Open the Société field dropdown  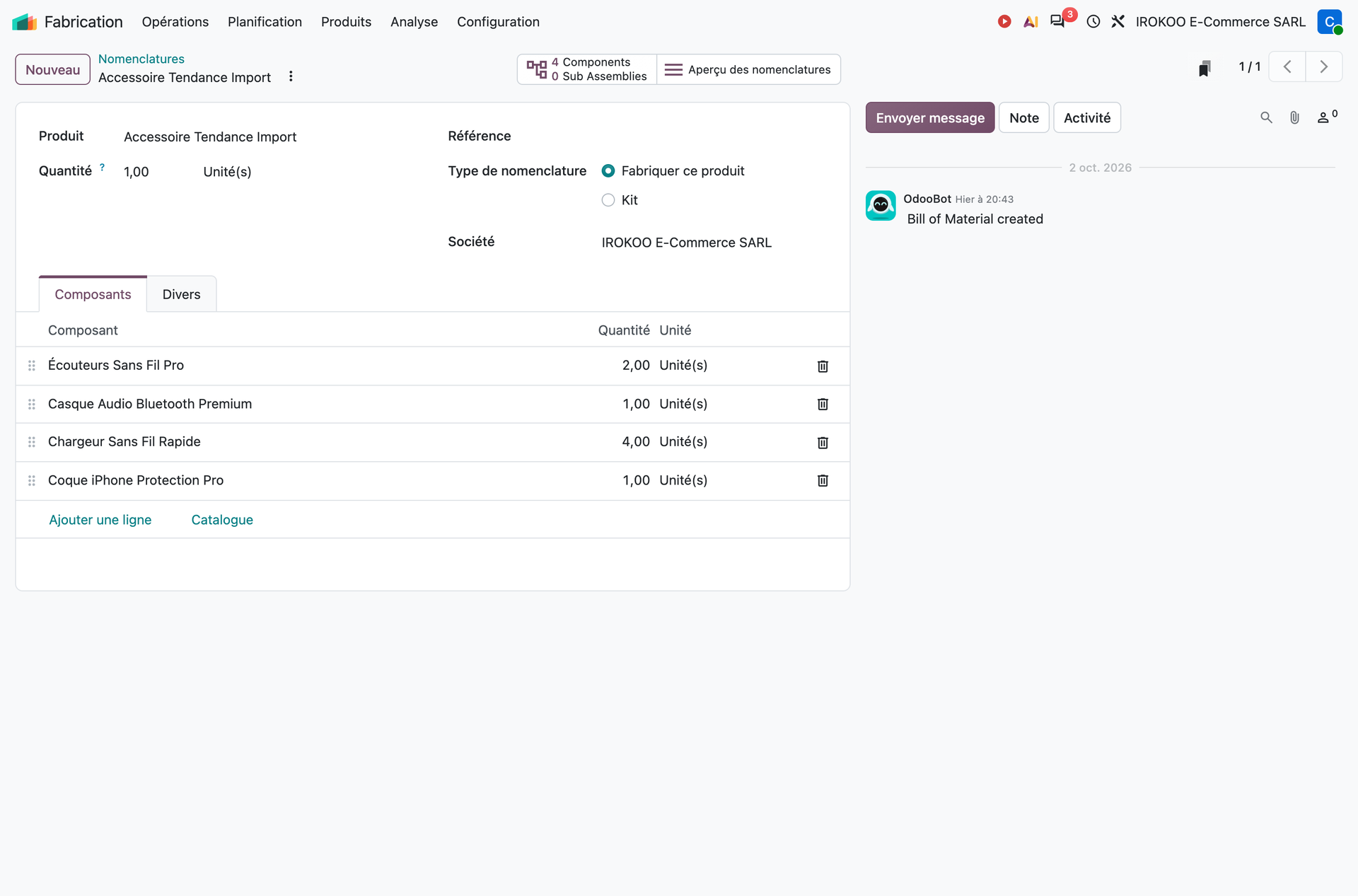(714, 243)
